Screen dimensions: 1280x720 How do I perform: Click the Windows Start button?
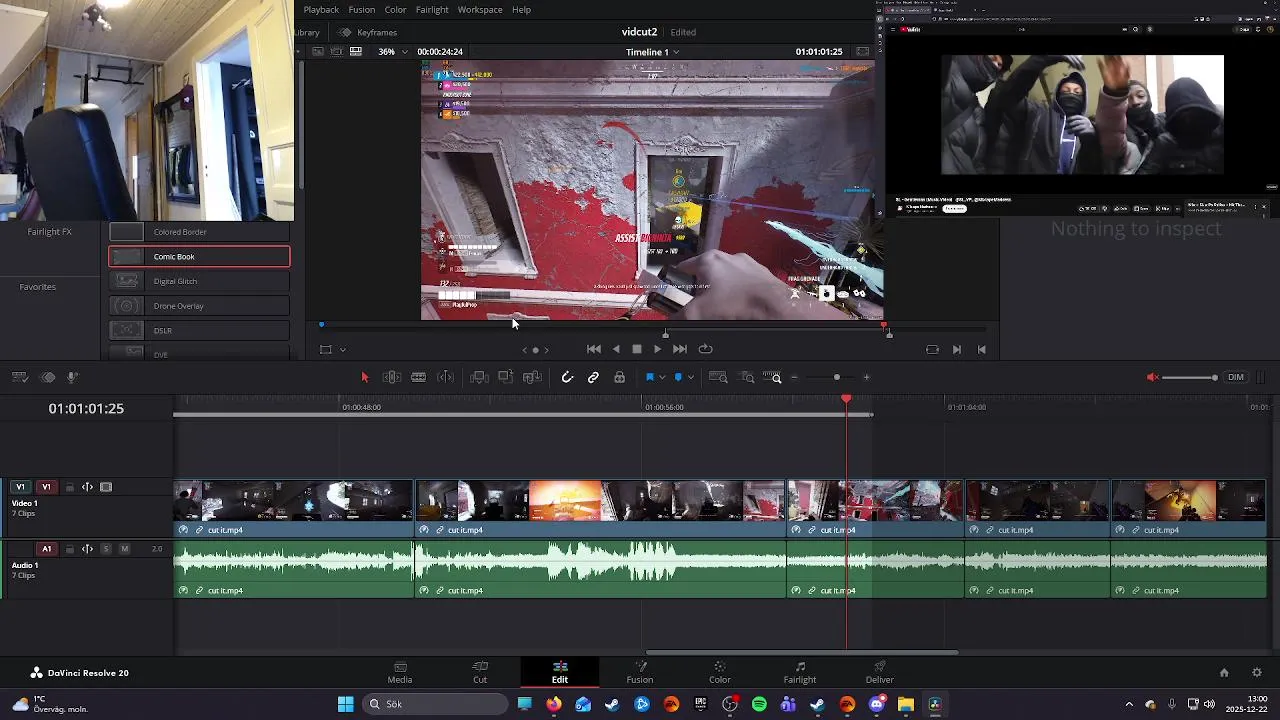click(x=345, y=704)
